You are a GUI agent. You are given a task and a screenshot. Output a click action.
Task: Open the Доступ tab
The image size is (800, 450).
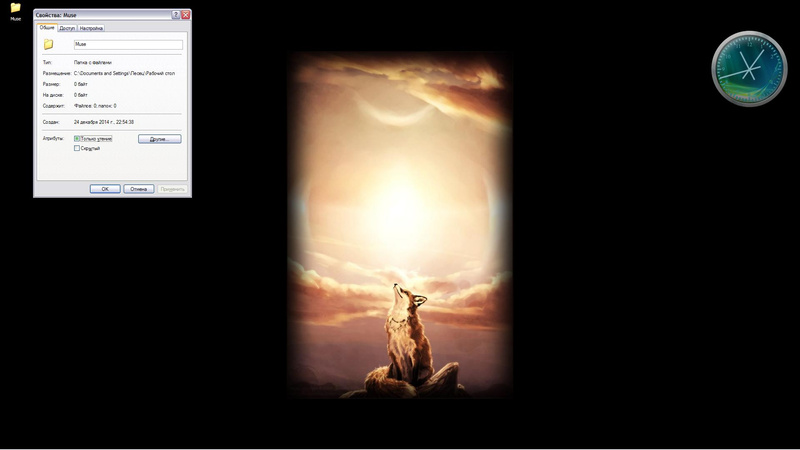click(x=67, y=28)
